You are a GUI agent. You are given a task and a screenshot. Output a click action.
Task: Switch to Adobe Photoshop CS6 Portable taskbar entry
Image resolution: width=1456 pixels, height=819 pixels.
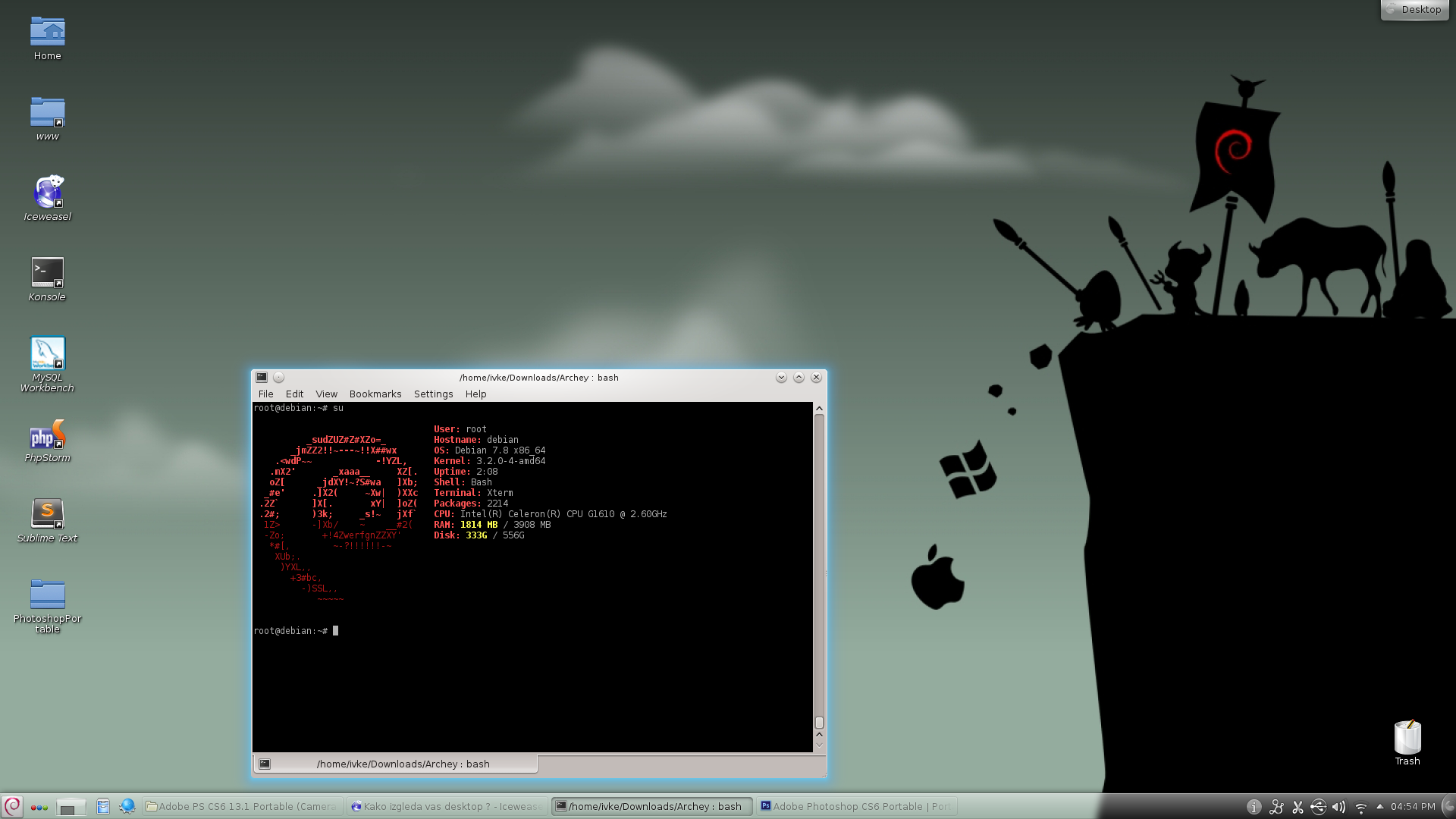tap(855, 806)
